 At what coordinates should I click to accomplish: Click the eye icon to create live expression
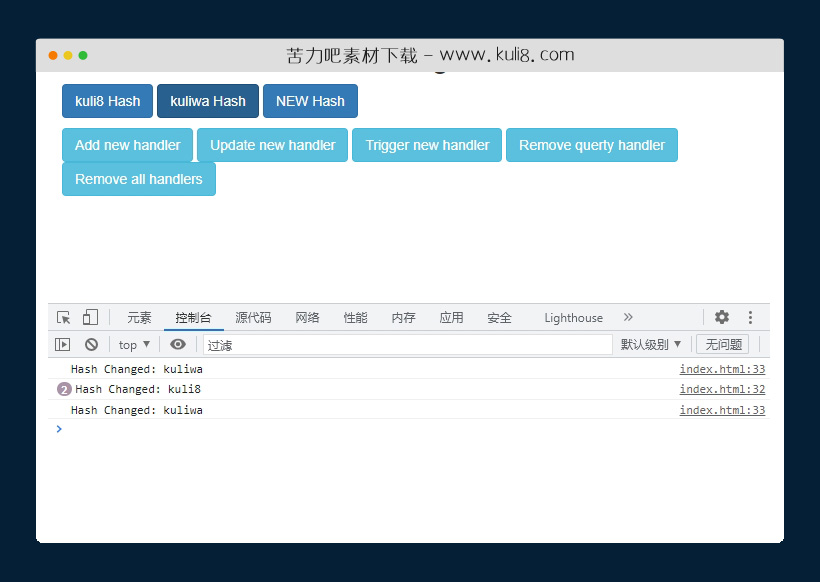click(177, 344)
